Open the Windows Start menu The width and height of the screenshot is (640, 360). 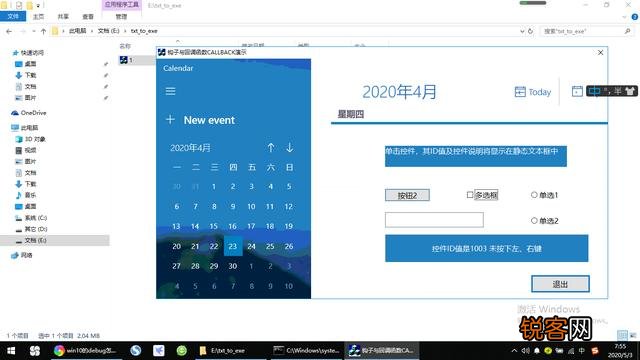pyautogui.click(x=11, y=351)
